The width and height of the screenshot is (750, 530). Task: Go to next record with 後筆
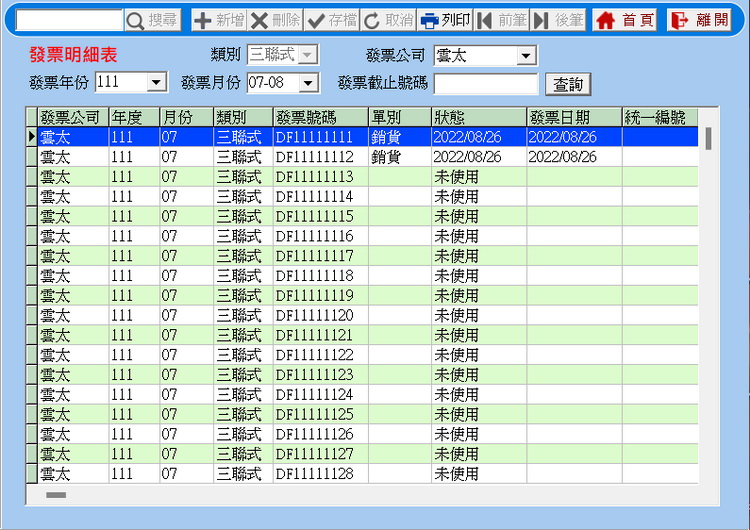coord(541,20)
